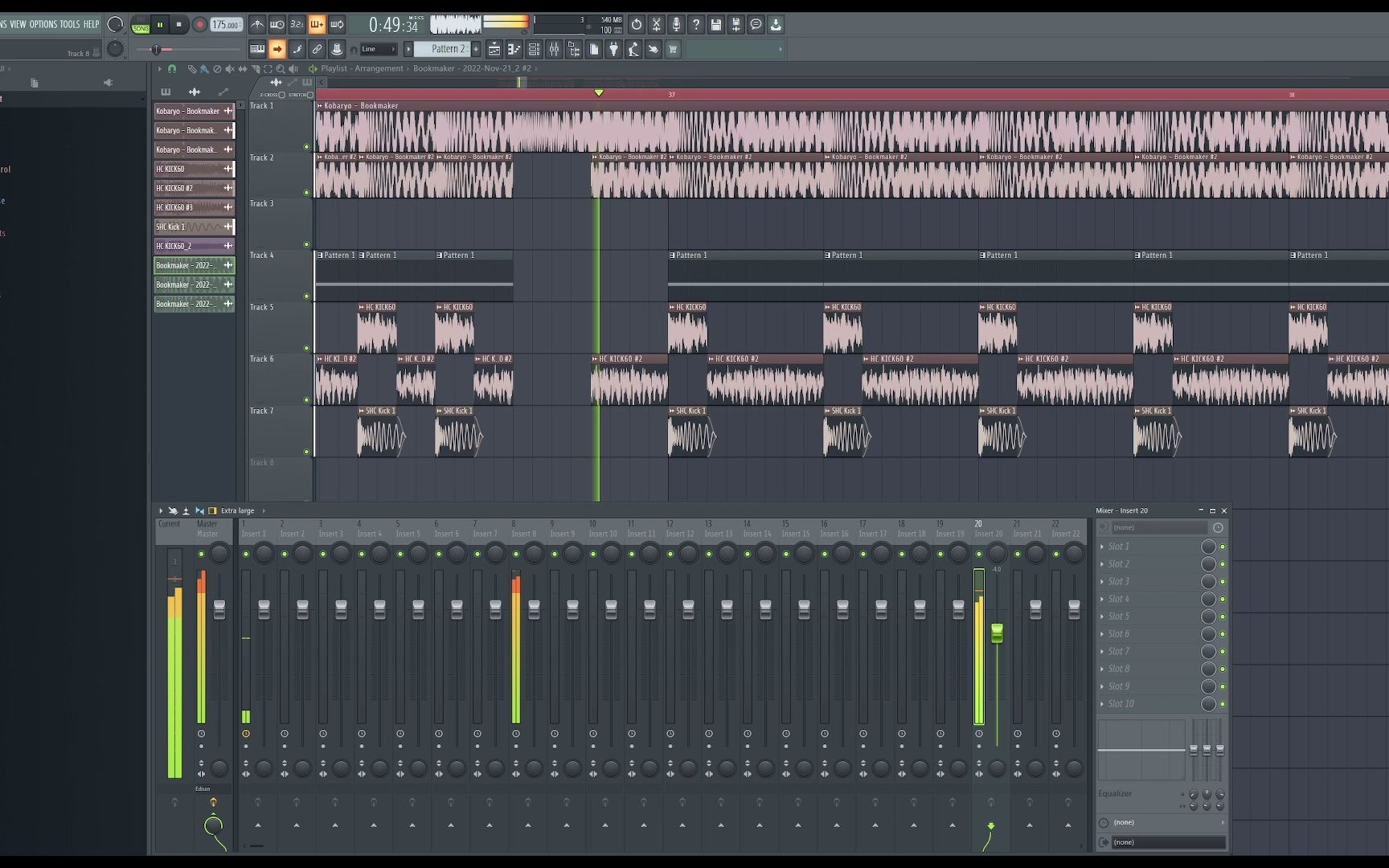Open the chat bubble icon in top toolbar
The image size is (1389, 868).
point(756,24)
